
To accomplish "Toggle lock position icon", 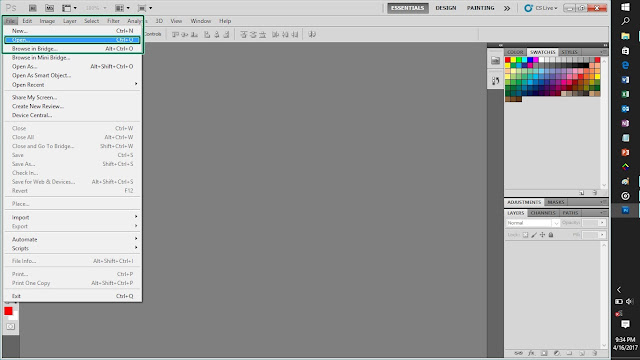I will click(542, 235).
